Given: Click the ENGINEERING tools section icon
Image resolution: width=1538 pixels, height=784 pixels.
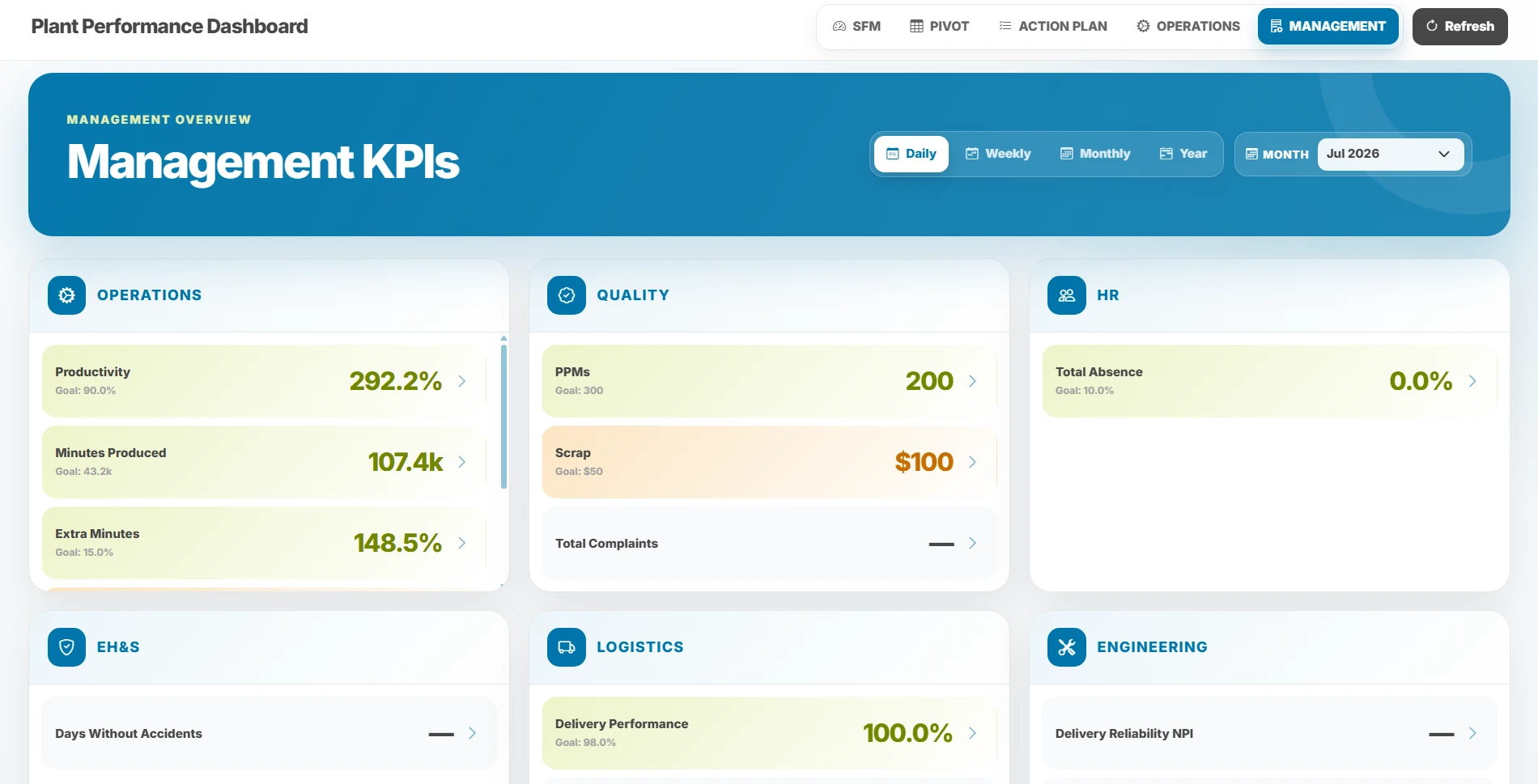Looking at the screenshot, I should (1067, 647).
